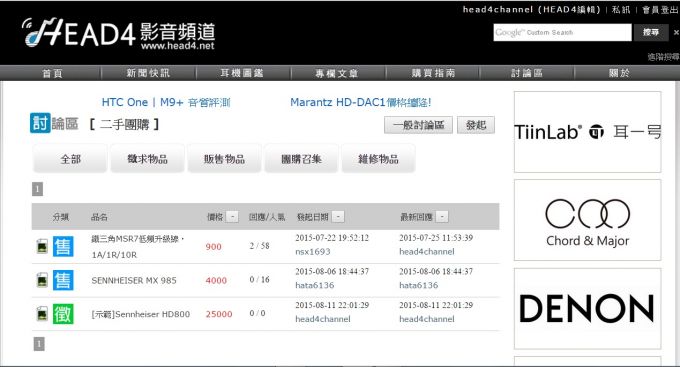
Task: Click 回應/人氣 column header
Action: 267,217
